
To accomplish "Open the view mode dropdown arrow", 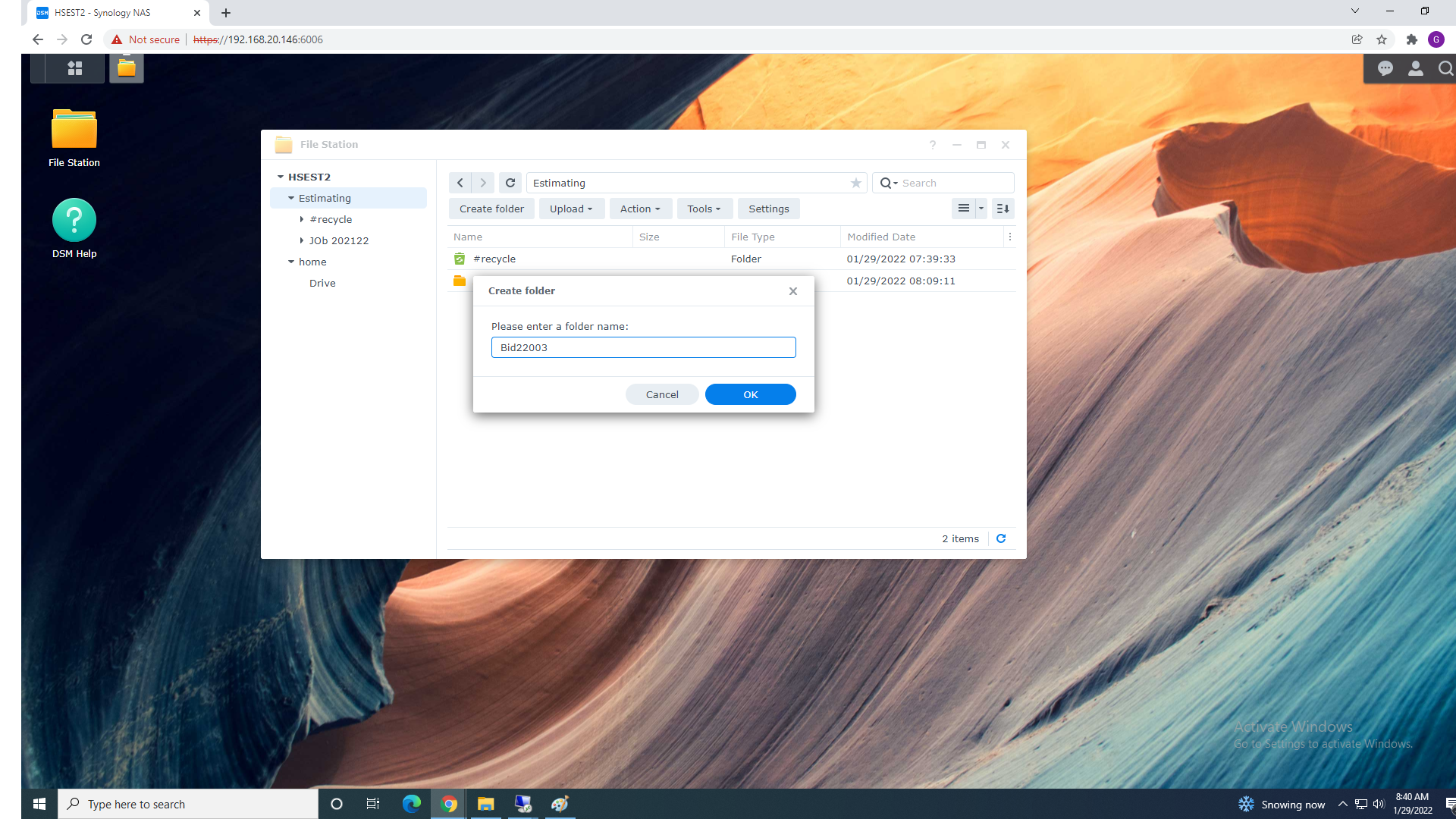I will point(981,209).
